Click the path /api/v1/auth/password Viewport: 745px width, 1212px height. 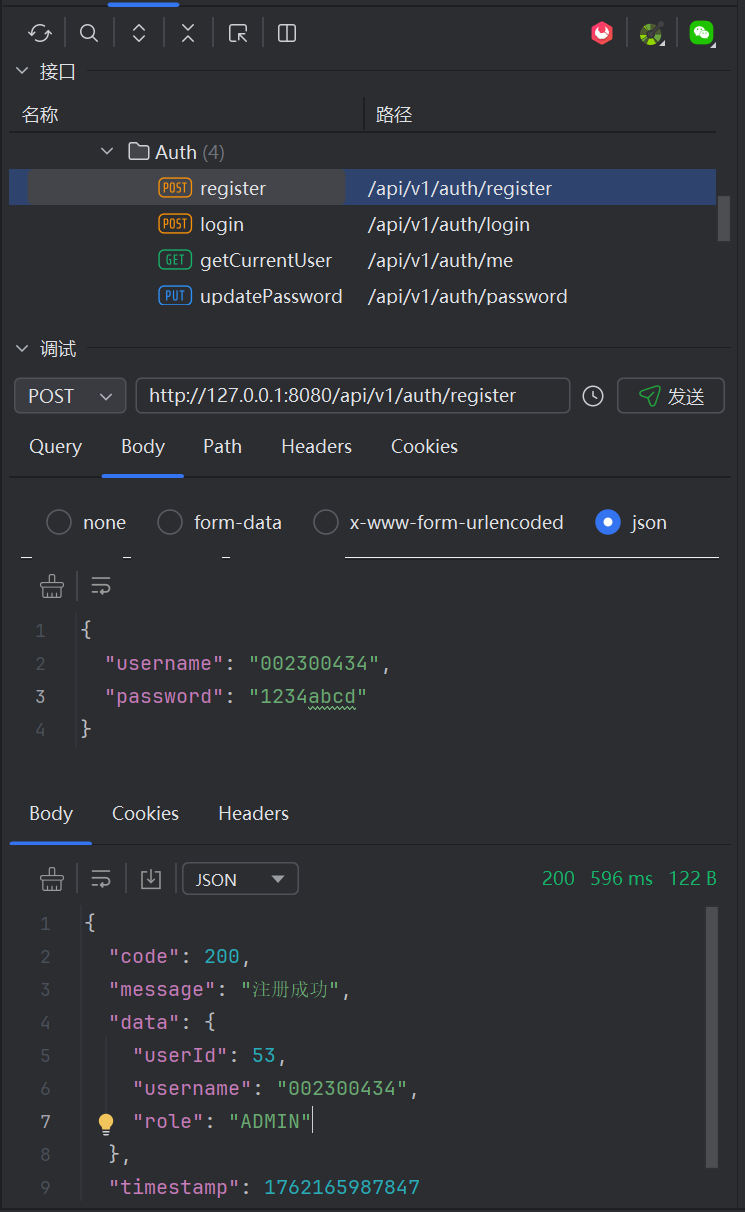(x=468, y=296)
